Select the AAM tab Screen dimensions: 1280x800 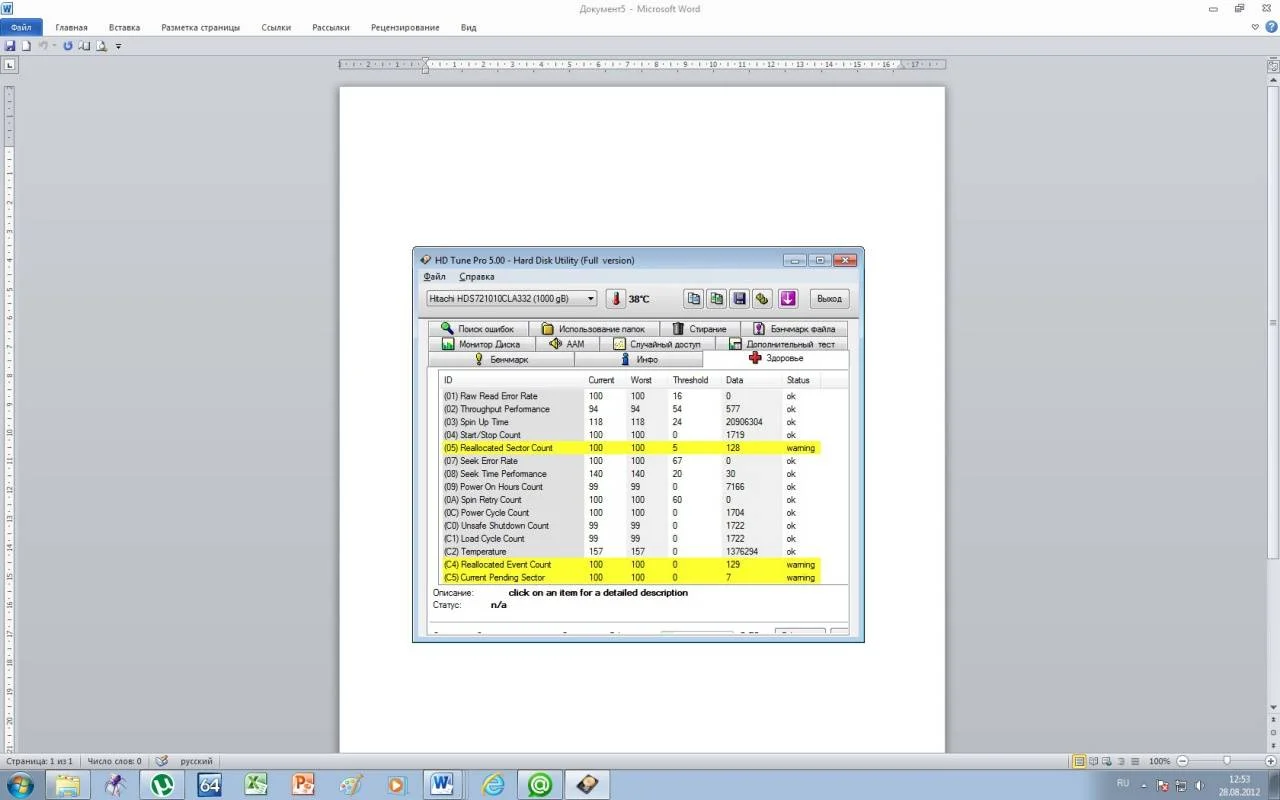[x=567, y=344]
